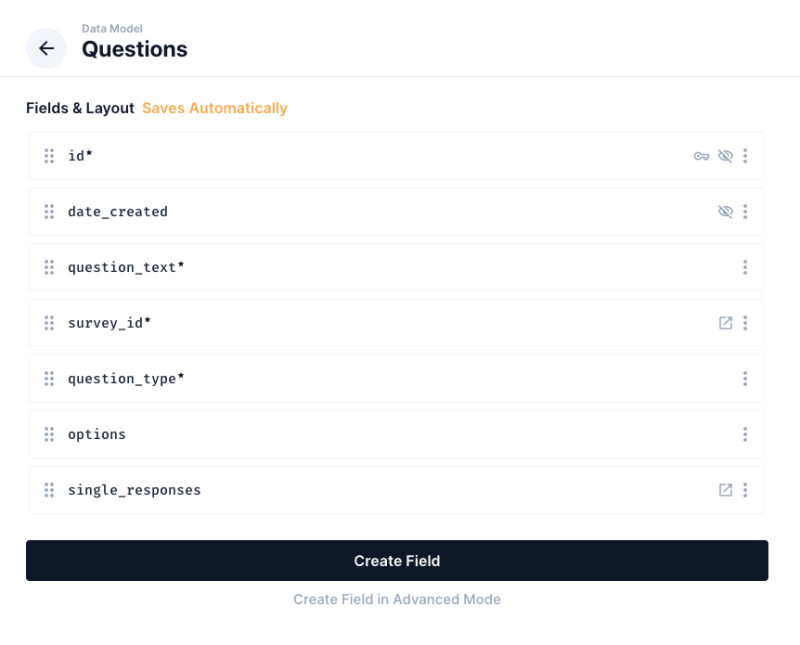Click Create Field in Advanced Mode link
The height and width of the screenshot is (645, 800).
[397, 599]
